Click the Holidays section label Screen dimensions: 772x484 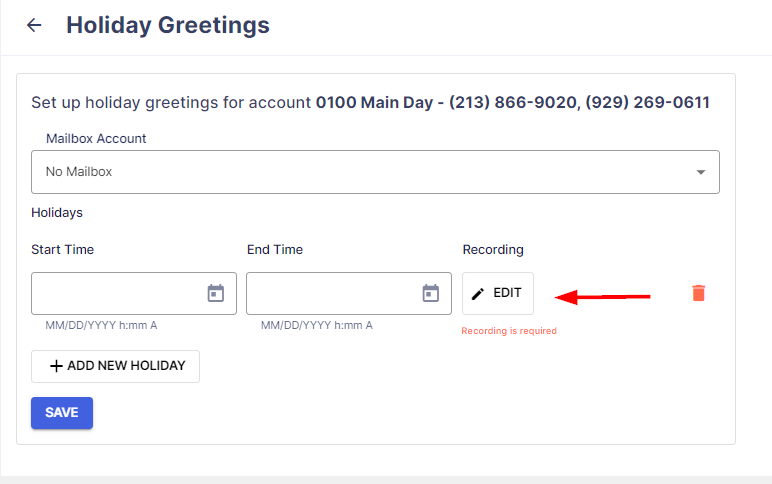click(57, 213)
